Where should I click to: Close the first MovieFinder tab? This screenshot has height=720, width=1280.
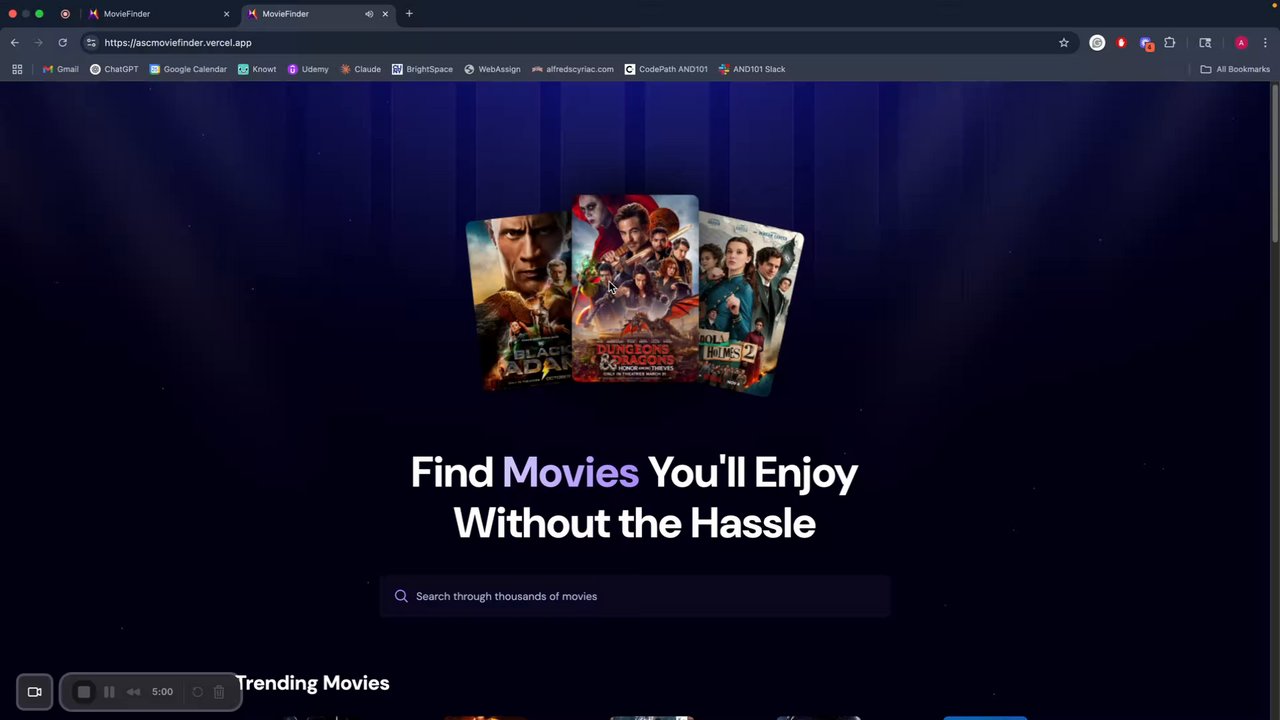tap(226, 14)
